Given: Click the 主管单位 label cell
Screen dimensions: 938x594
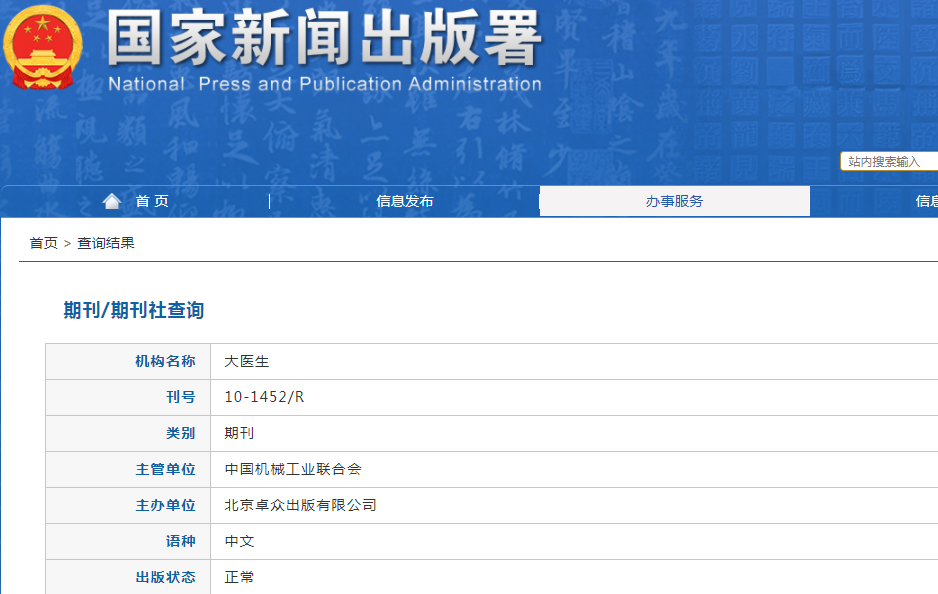Looking at the screenshot, I should click(x=128, y=469).
